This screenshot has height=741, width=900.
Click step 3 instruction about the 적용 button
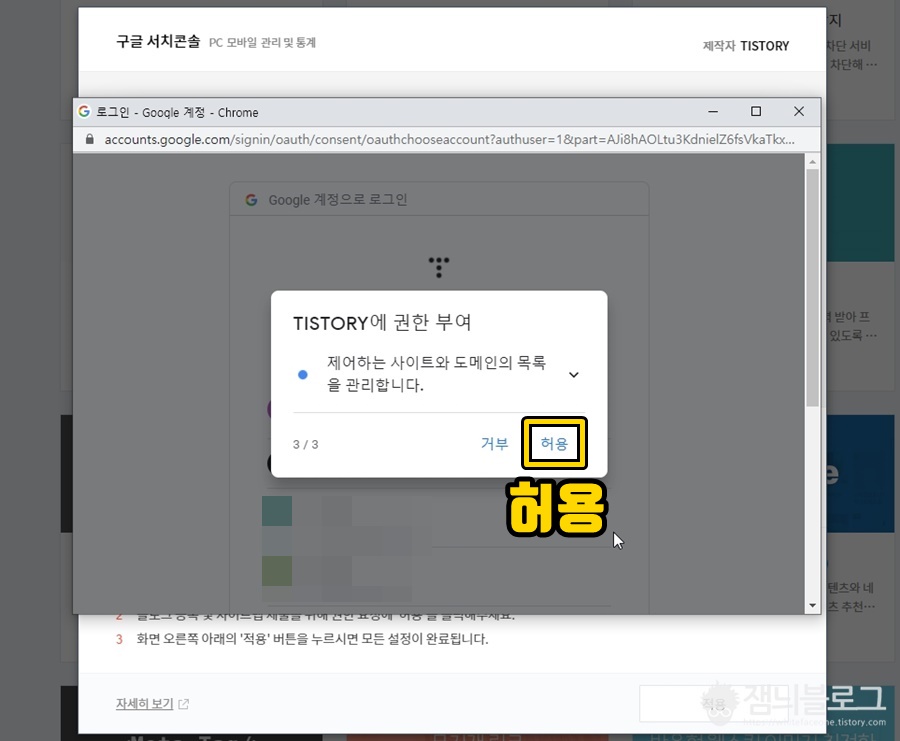tap(312, 639)
